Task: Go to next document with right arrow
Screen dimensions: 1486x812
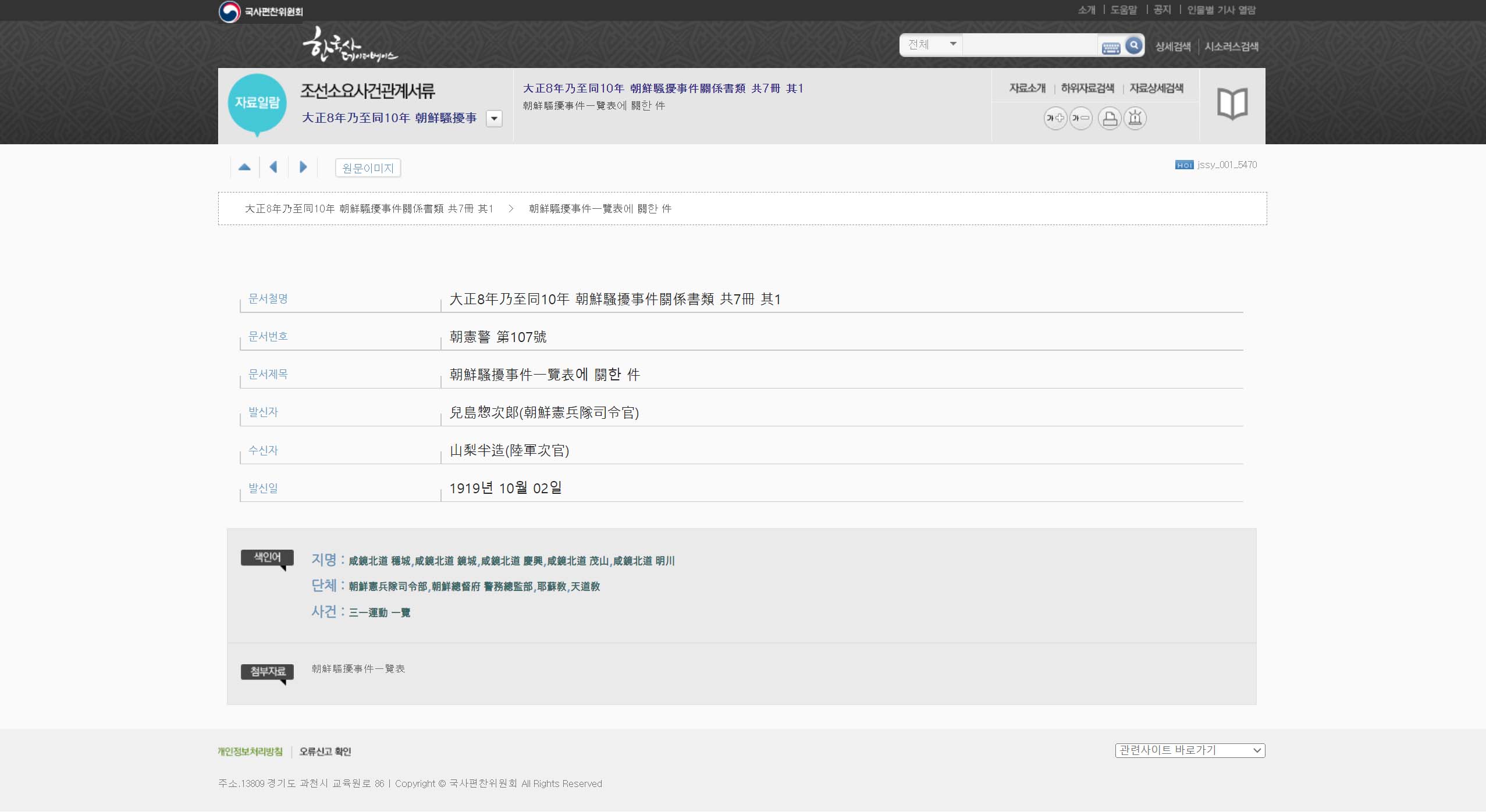Action: [303, 168]
